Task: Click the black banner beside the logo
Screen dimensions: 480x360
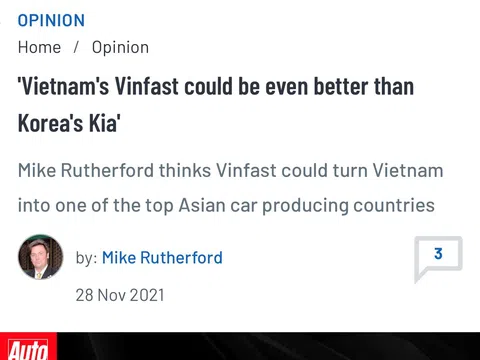Action: pyautogui.click(x=268, y=346)
